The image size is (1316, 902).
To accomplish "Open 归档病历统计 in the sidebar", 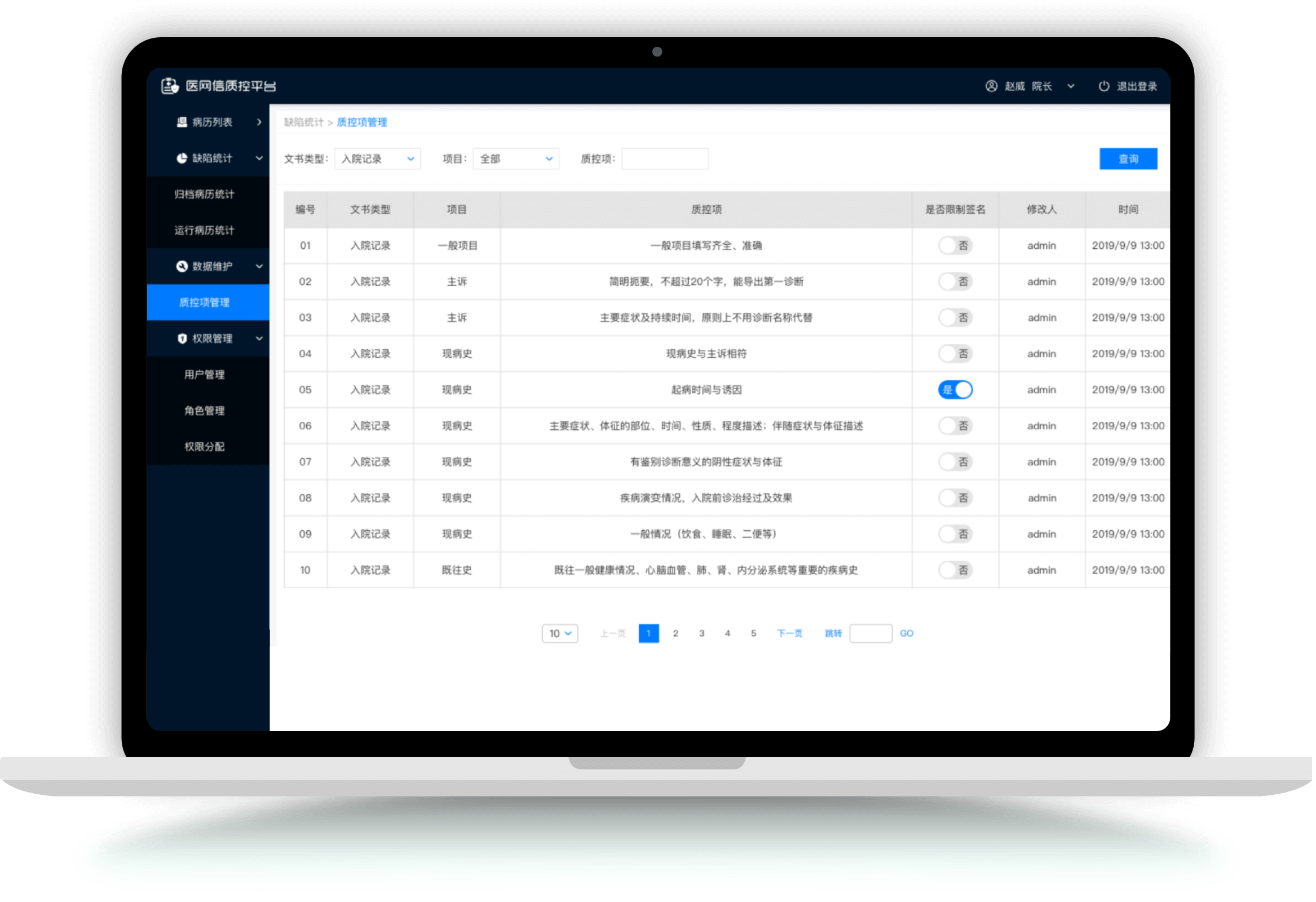I will click(x=209, y=195).
